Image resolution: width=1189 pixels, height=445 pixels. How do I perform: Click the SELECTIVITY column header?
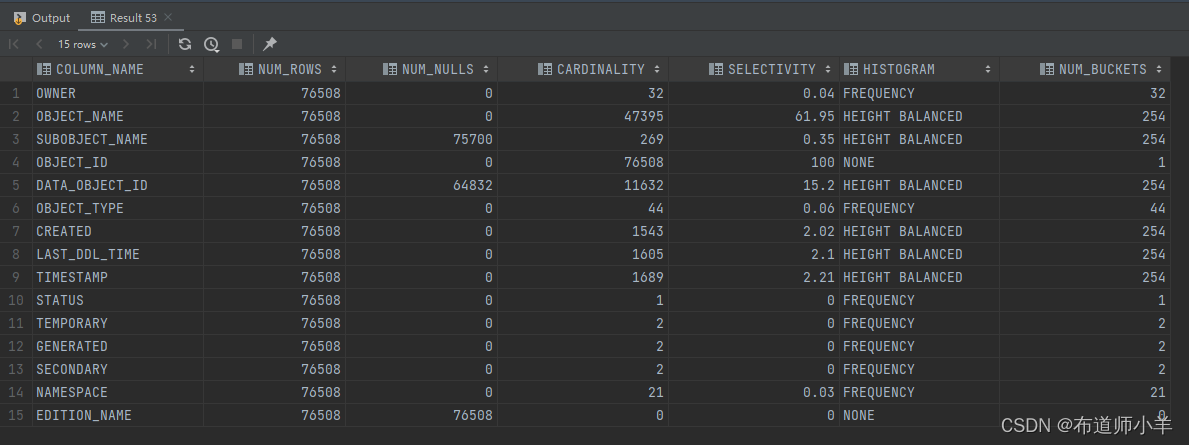tap(771, 70)
